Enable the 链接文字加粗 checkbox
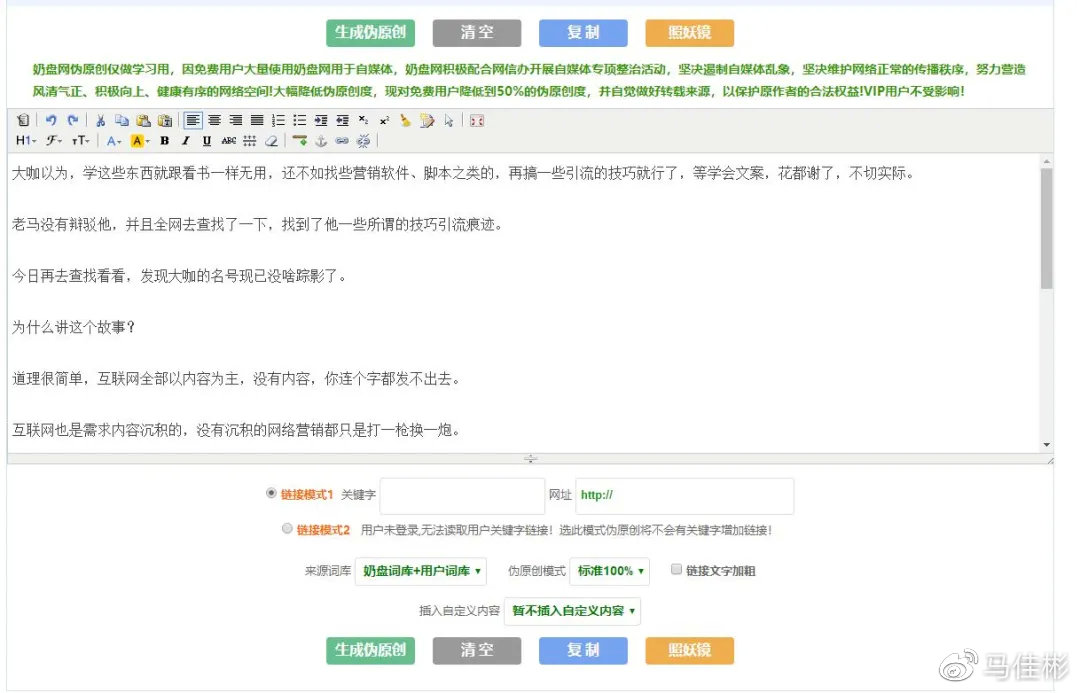 point(676,569)
